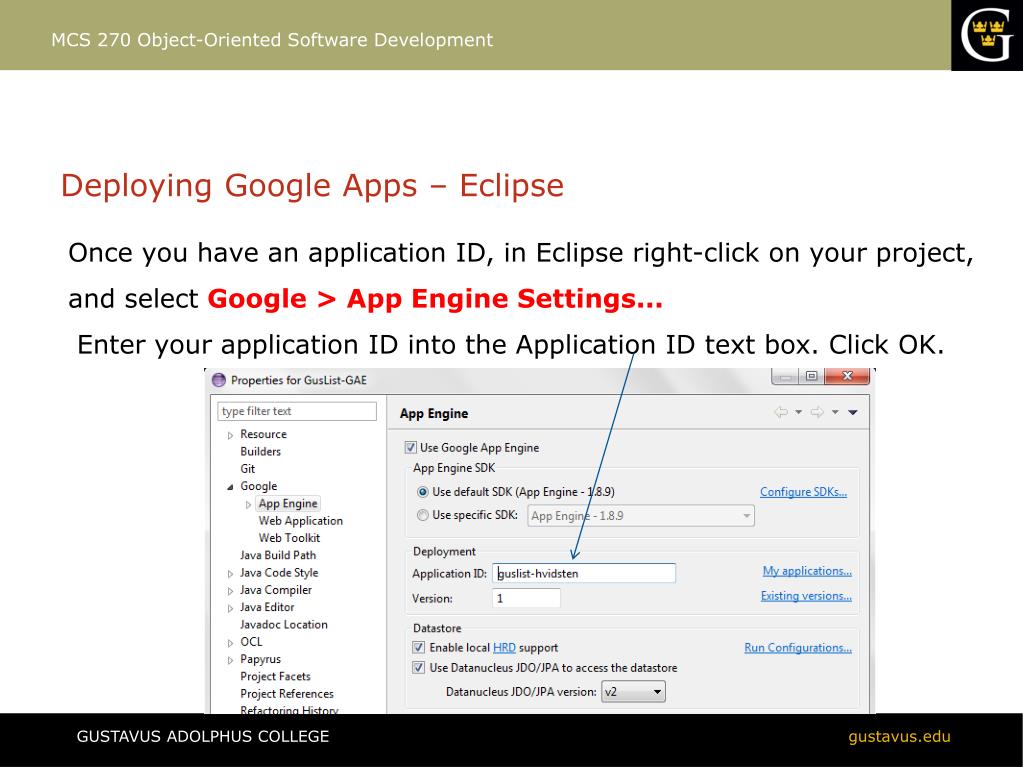Select the Use specific SDK radio button
This screenshot has height=767, width=1023.
coord(423,515)
